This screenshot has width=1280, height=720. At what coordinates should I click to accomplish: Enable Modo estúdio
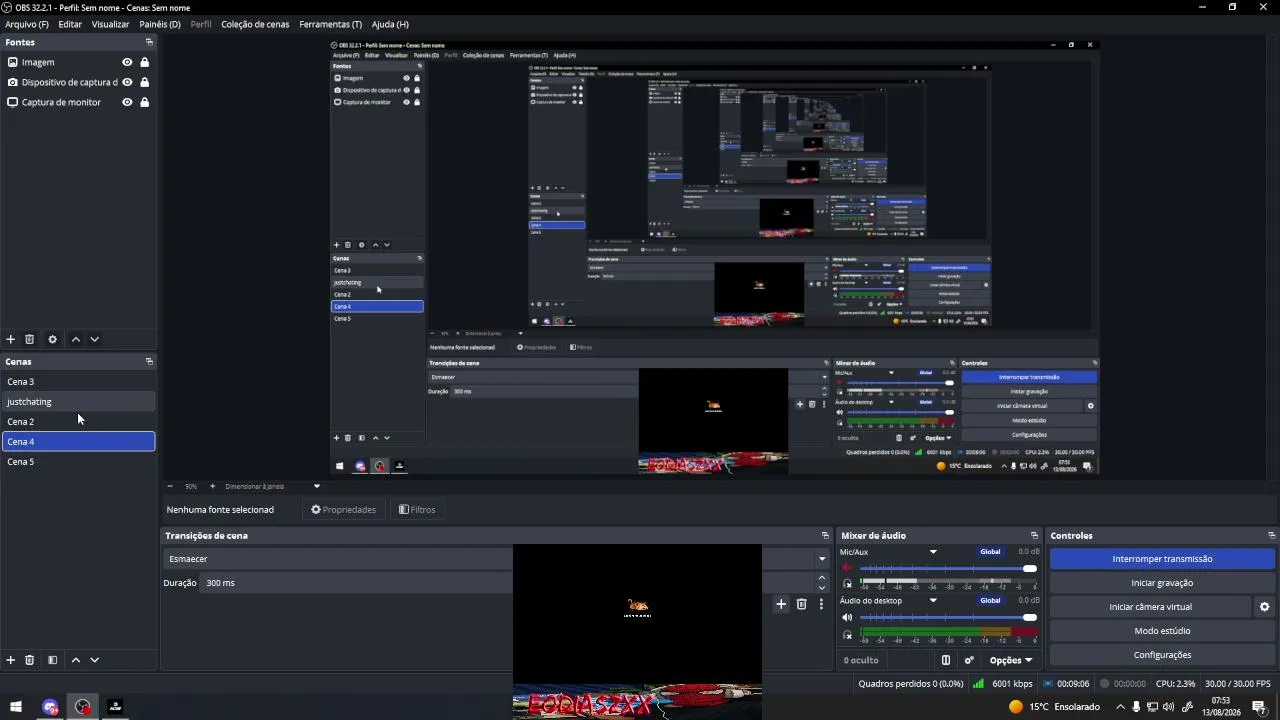pos(1162,631)
